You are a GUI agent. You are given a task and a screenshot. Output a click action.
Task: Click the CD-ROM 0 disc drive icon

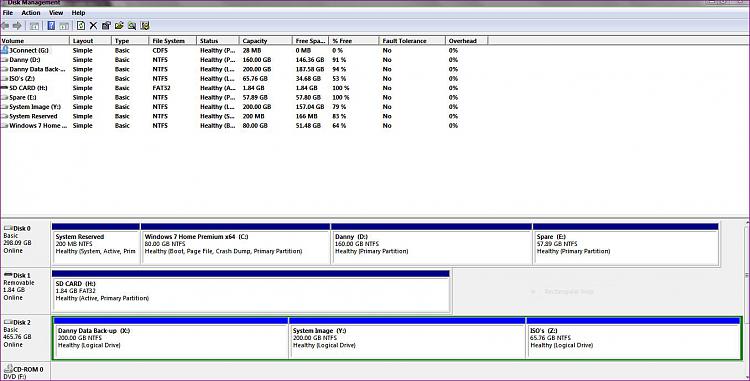[8, 369]
